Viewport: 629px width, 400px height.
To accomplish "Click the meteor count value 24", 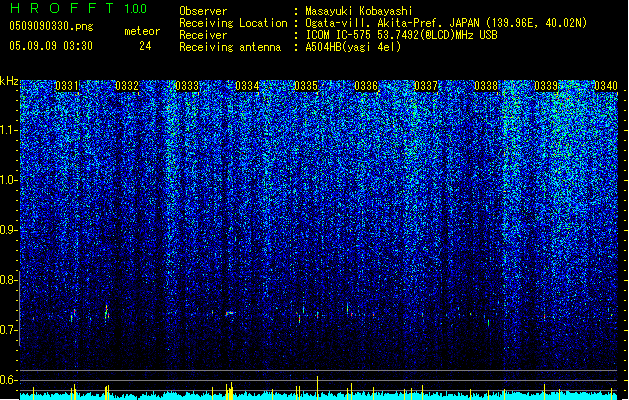I will click(x=145, y=46).
